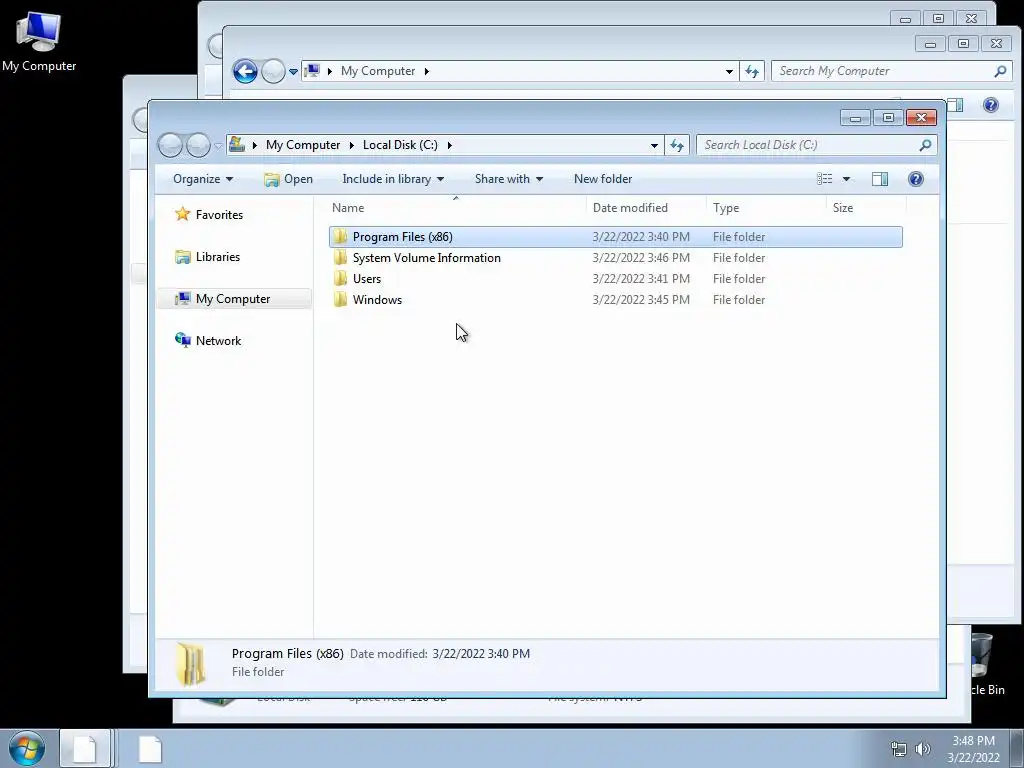Open the Include in library menu
1024x768 pixels.
click(392, 179)
